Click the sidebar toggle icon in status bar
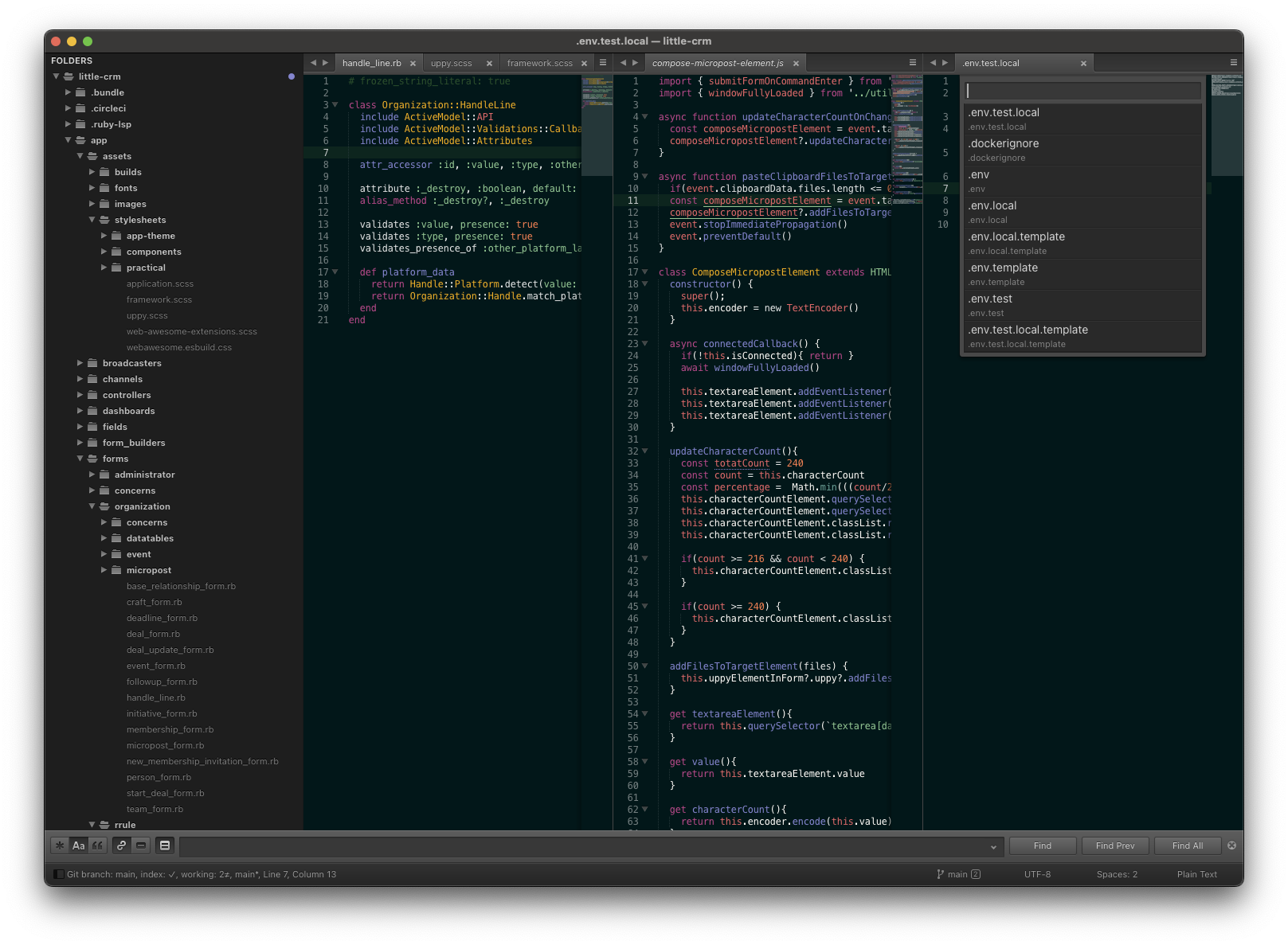The width and height of the screenshot is (1288, 945). [58, 874]
